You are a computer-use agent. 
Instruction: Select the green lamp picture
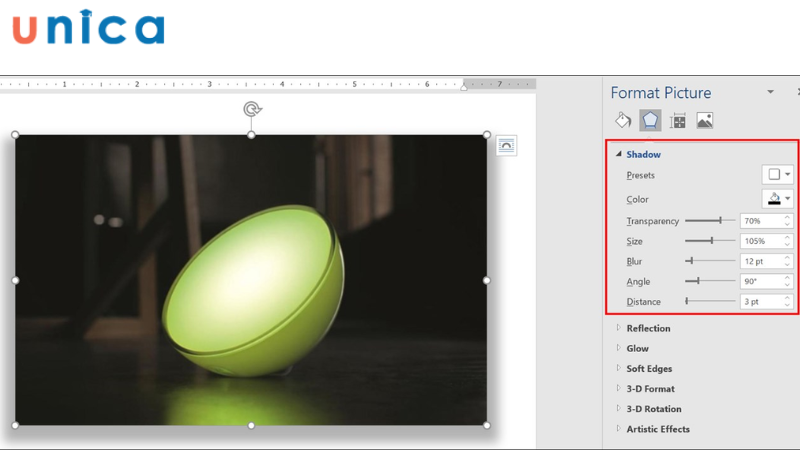(251, 280)
